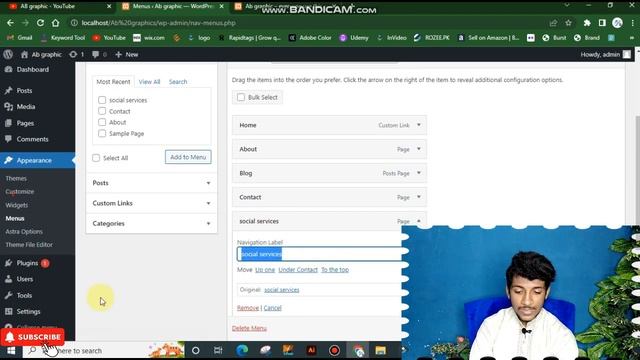Expand the Home menu item arrow

pos(419,125)
